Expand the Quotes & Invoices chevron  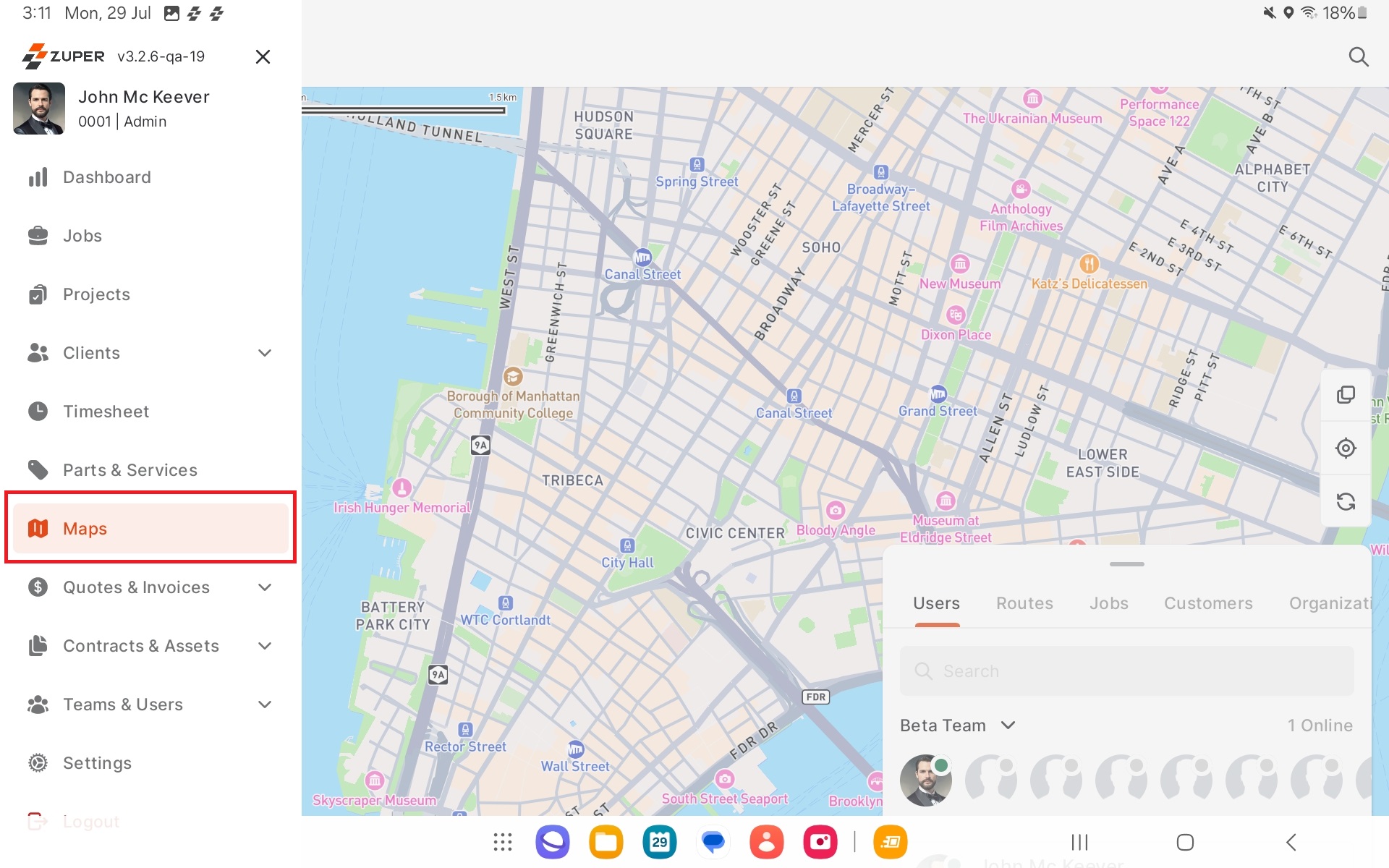265,587
